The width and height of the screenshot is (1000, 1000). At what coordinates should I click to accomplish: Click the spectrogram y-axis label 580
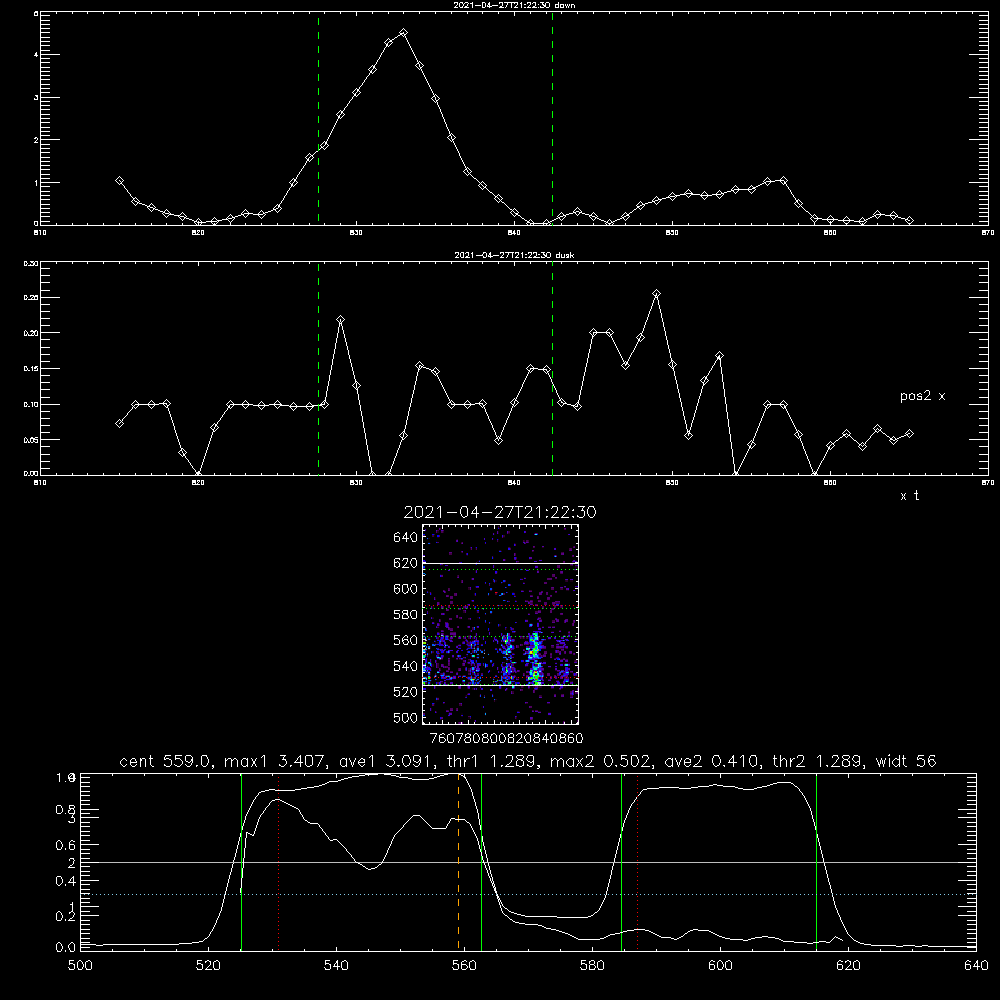point(405,615)
